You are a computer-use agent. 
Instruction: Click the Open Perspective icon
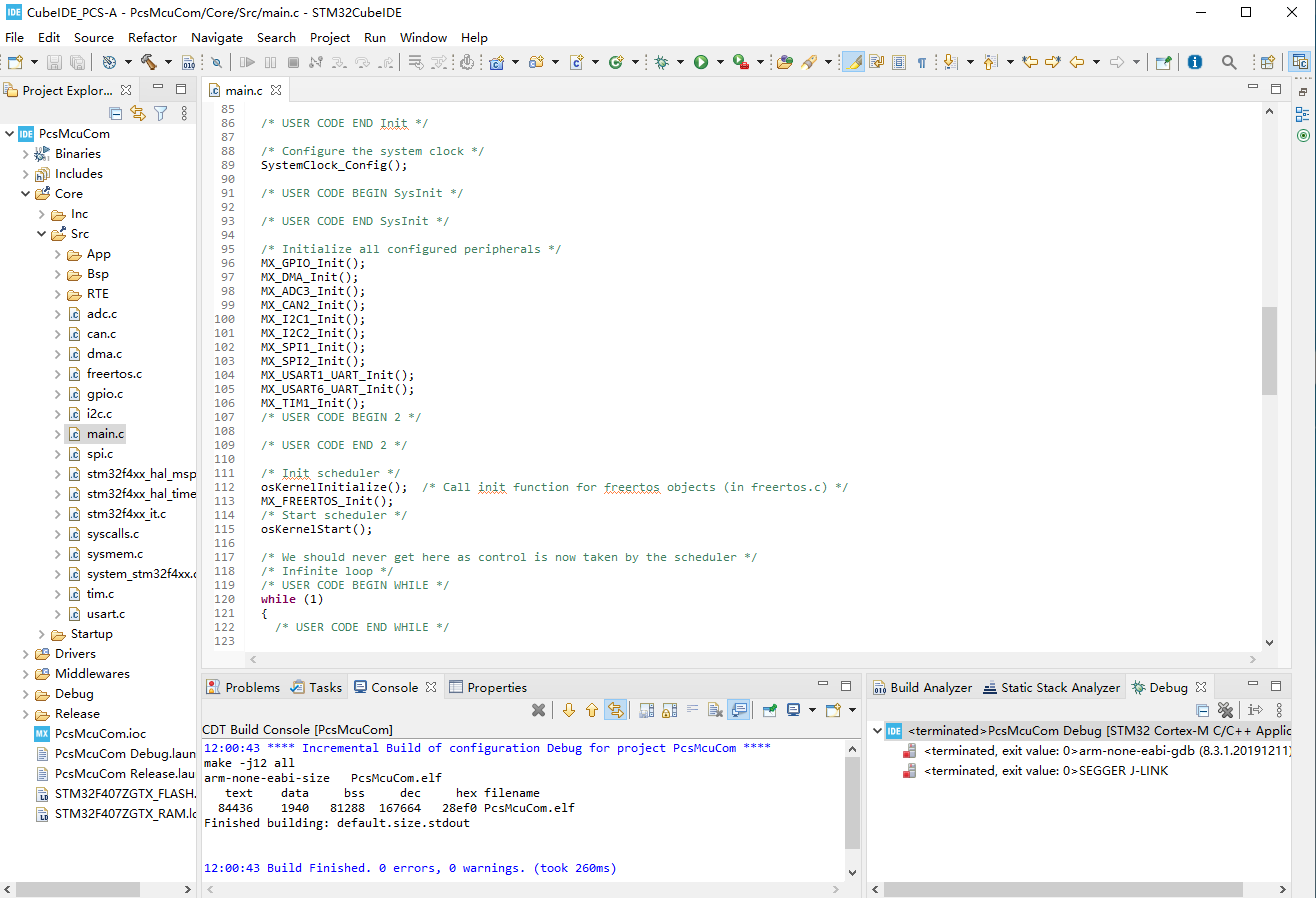1267,62
